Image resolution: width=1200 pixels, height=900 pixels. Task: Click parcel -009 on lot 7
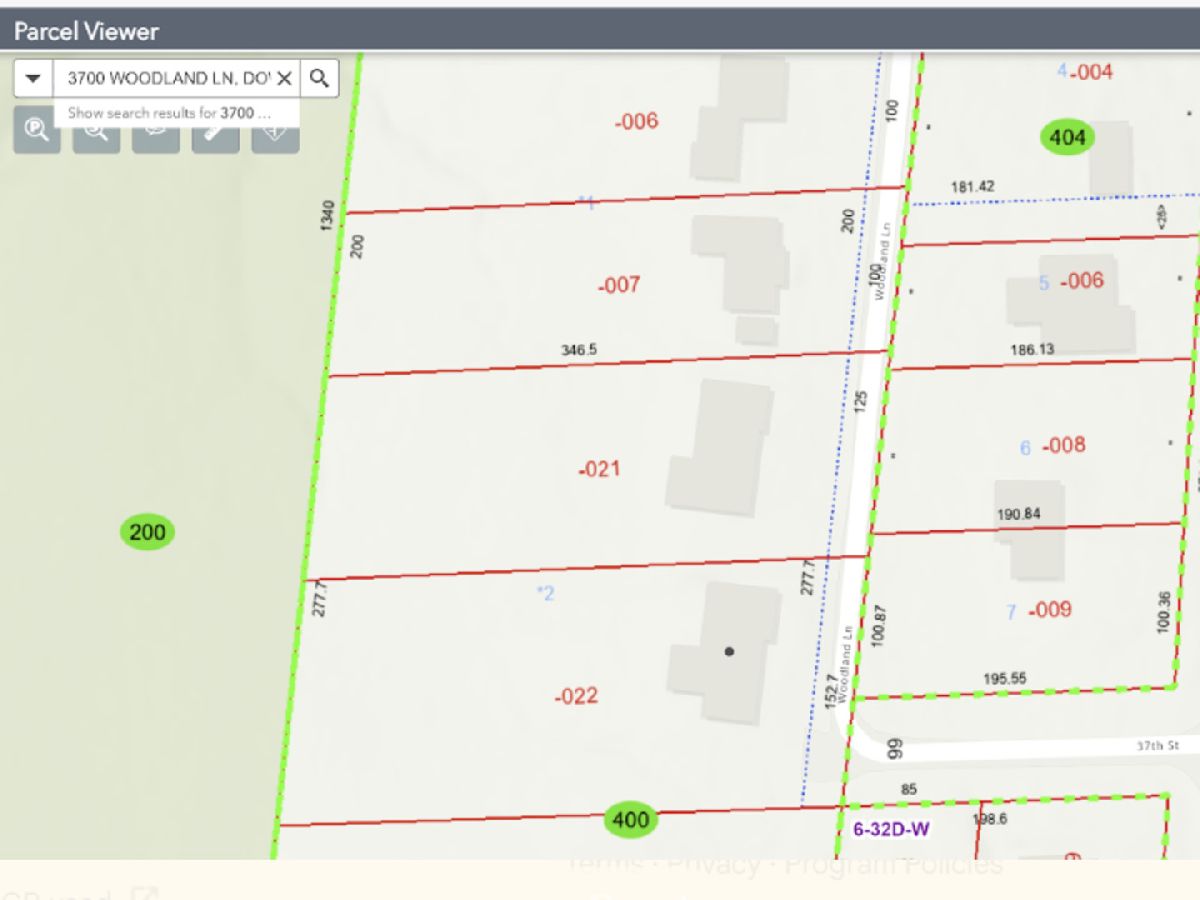[1049, 609]
